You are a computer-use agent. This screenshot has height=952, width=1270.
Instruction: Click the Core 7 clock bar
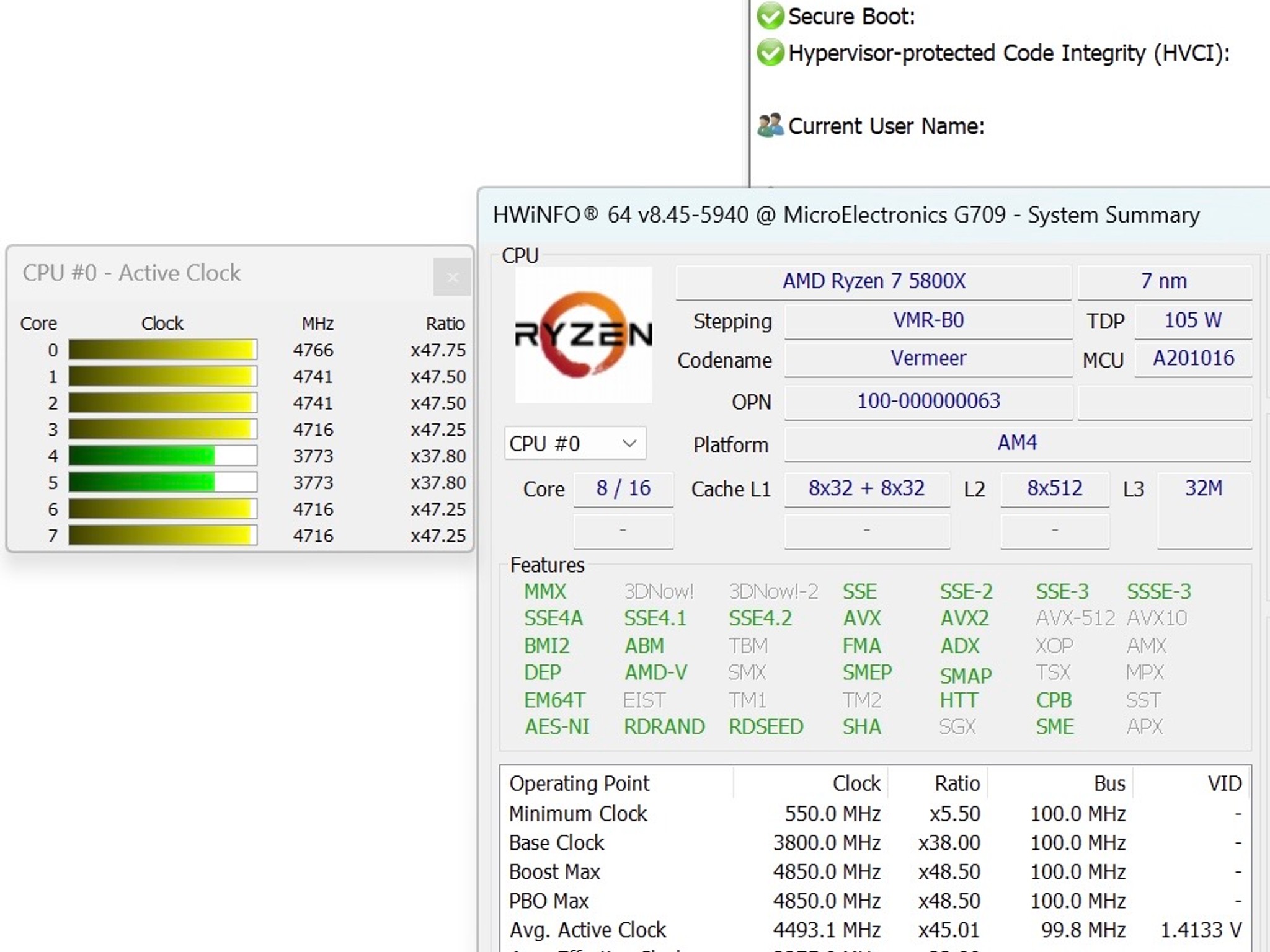point(162,535)
